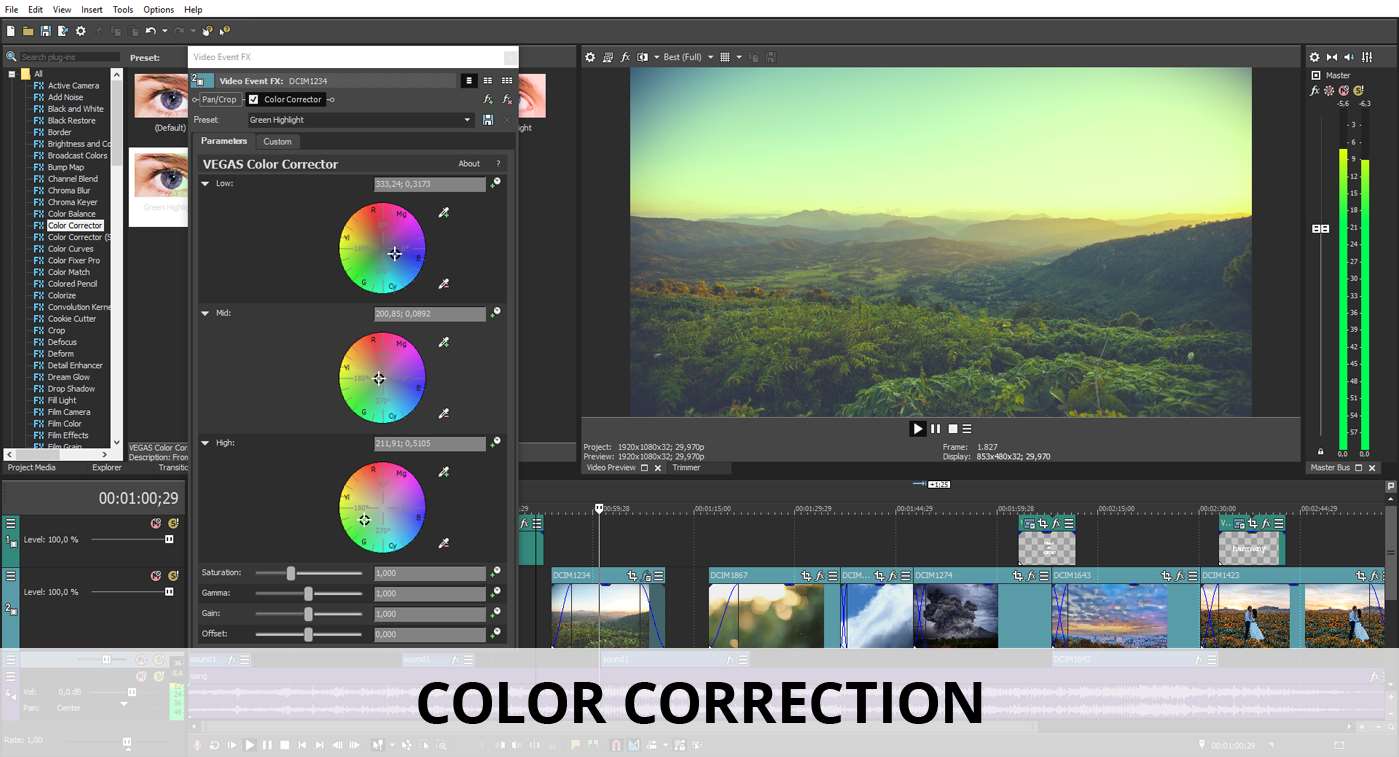1399x757 pixels.
Task: Toggle Dim Output in Master Bus toolbar
Action: (x=1348, y=57)
